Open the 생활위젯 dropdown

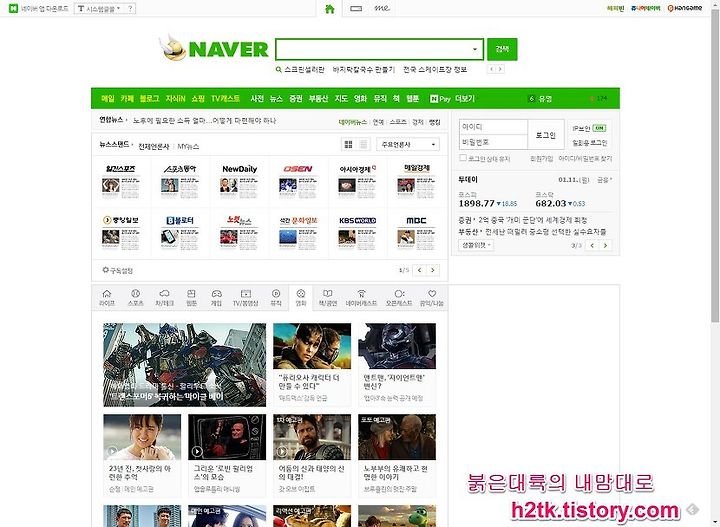click(476, 245)
